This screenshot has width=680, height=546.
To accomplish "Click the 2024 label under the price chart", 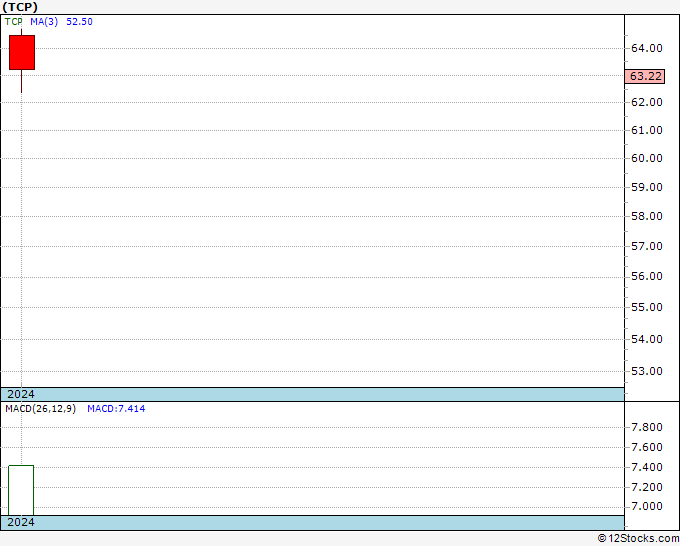I will [x=21, y=394].
